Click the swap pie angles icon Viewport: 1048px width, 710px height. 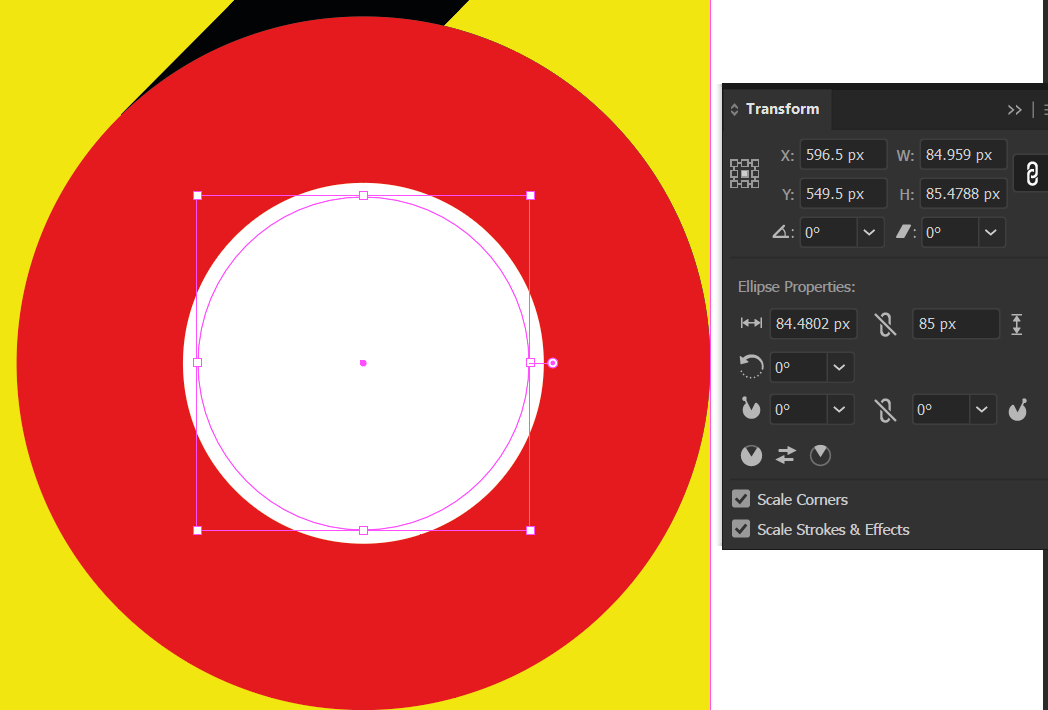pos(785,455)
